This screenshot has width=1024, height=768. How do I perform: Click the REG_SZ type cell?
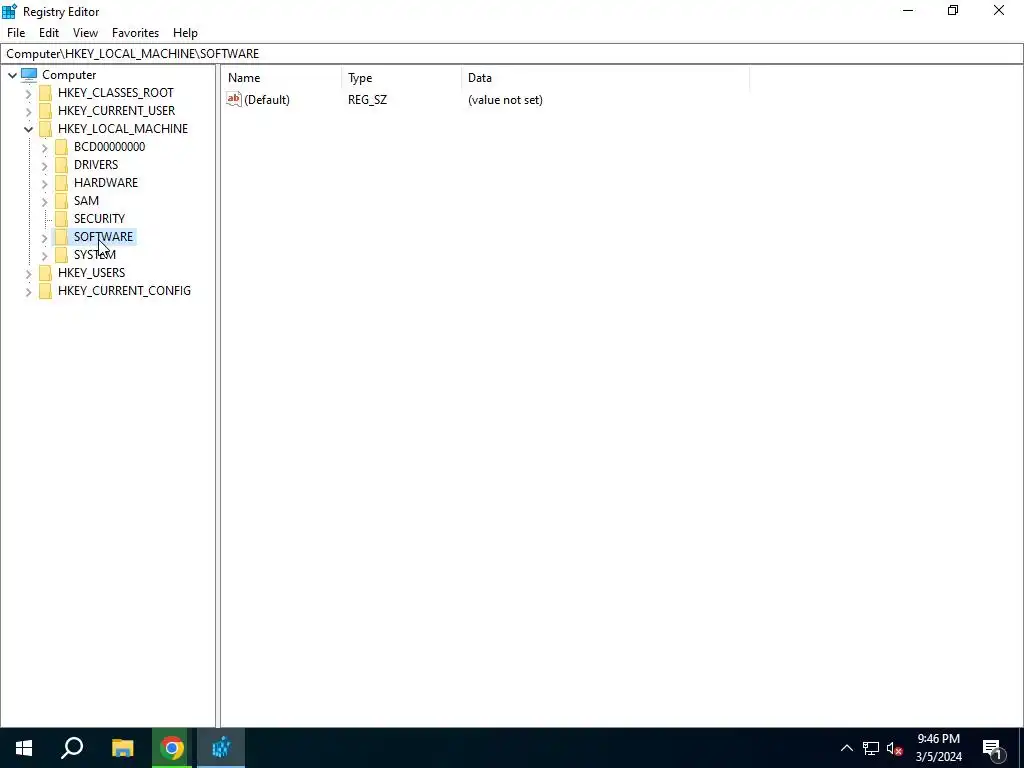[x=367, y=100]
